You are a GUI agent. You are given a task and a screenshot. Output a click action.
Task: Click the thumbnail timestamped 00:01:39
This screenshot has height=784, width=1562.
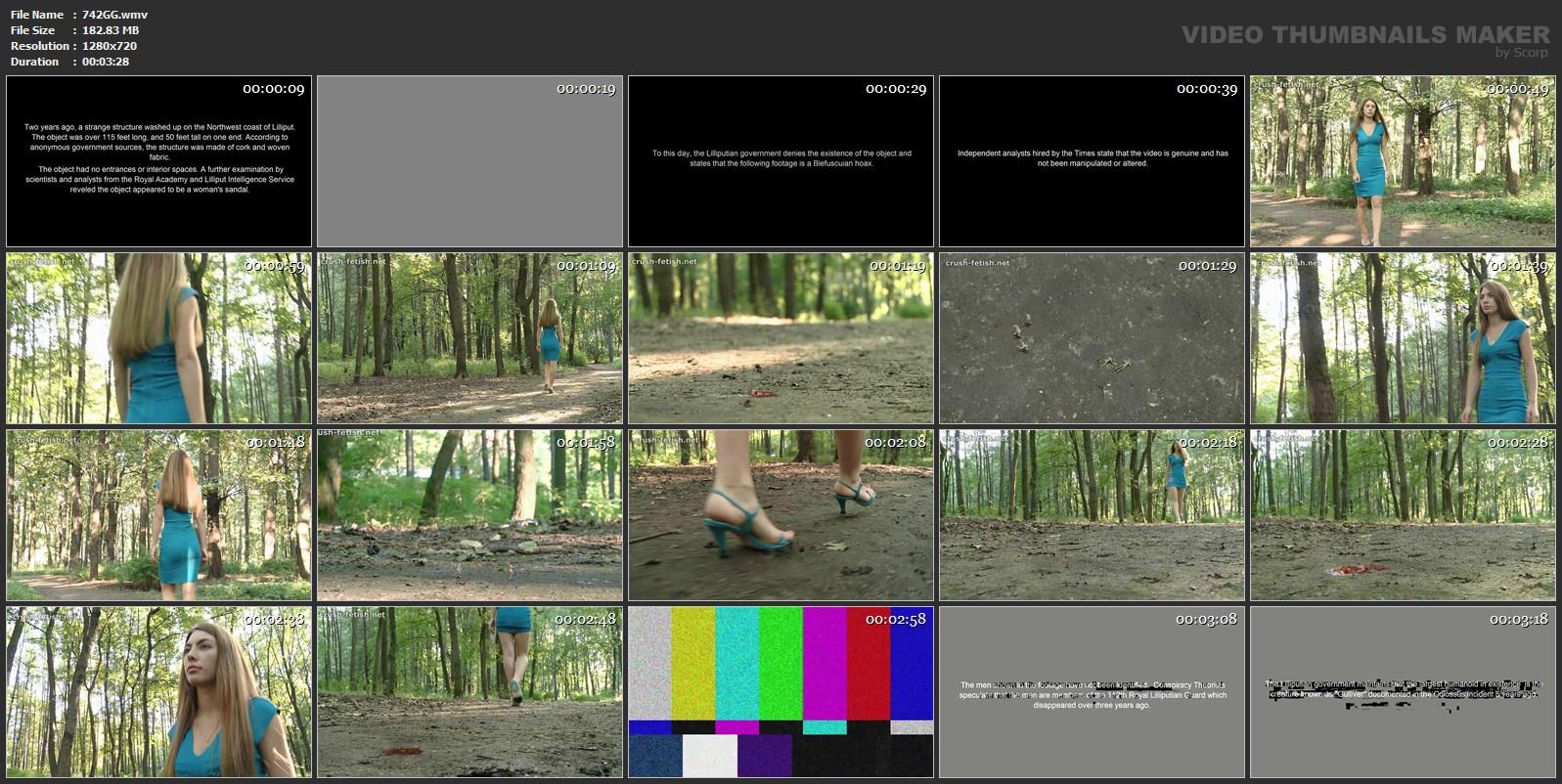1403,338
